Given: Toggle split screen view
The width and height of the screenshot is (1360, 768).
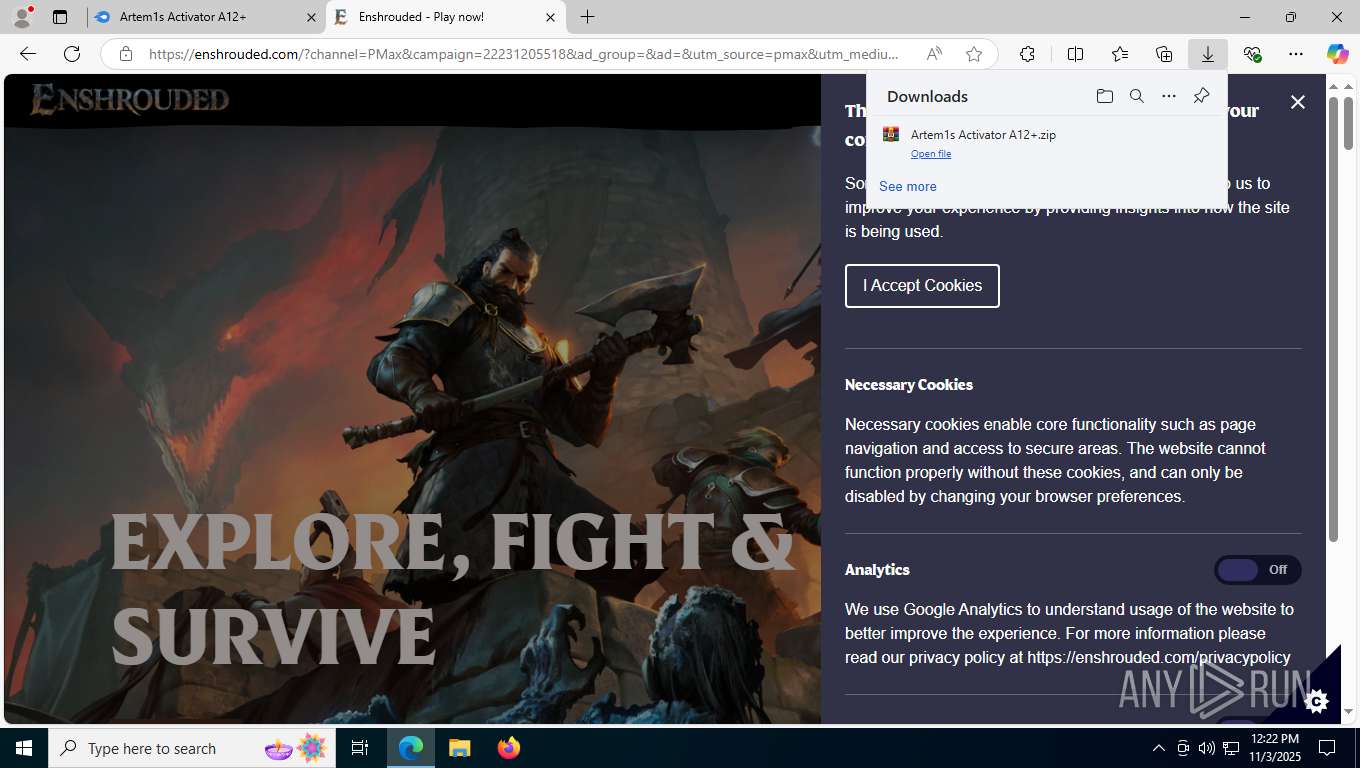Looking at the screenshot, I should (x=1075, y=54).
